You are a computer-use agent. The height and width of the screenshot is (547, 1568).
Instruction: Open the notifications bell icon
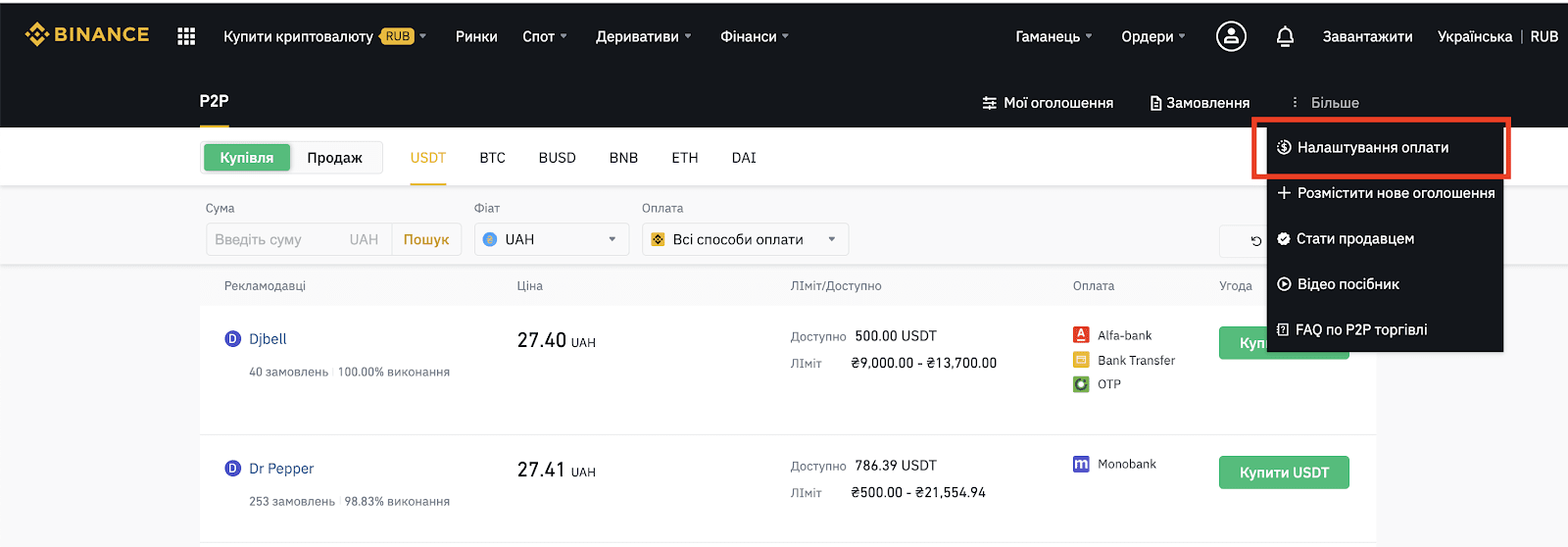point(1285,36)
